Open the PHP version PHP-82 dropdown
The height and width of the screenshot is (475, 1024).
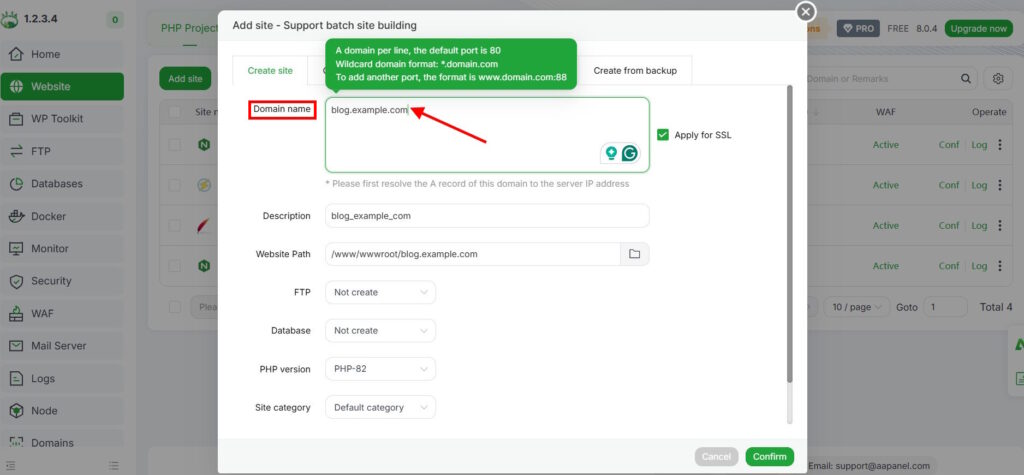coord(380,369)
